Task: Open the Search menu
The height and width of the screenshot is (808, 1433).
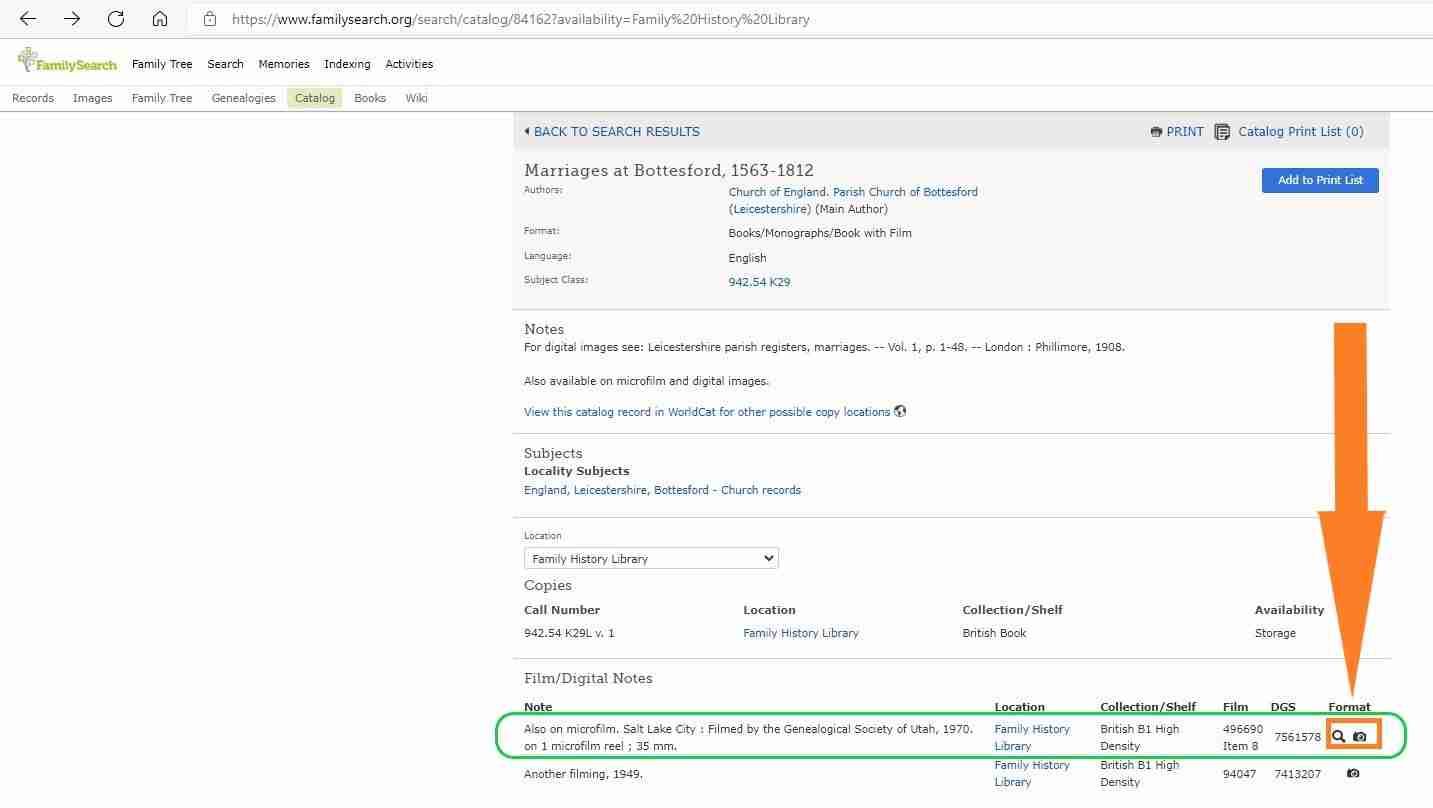Action: (x=225, y=64)
